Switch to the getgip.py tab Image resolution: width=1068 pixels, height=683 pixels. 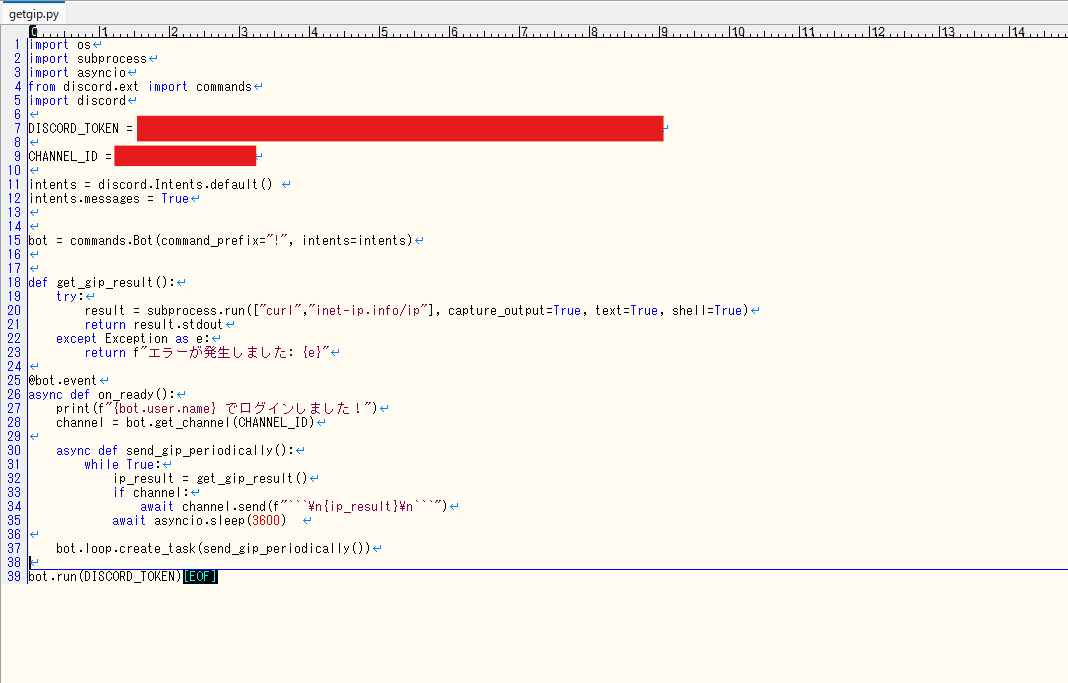click(x=33, y=15)
